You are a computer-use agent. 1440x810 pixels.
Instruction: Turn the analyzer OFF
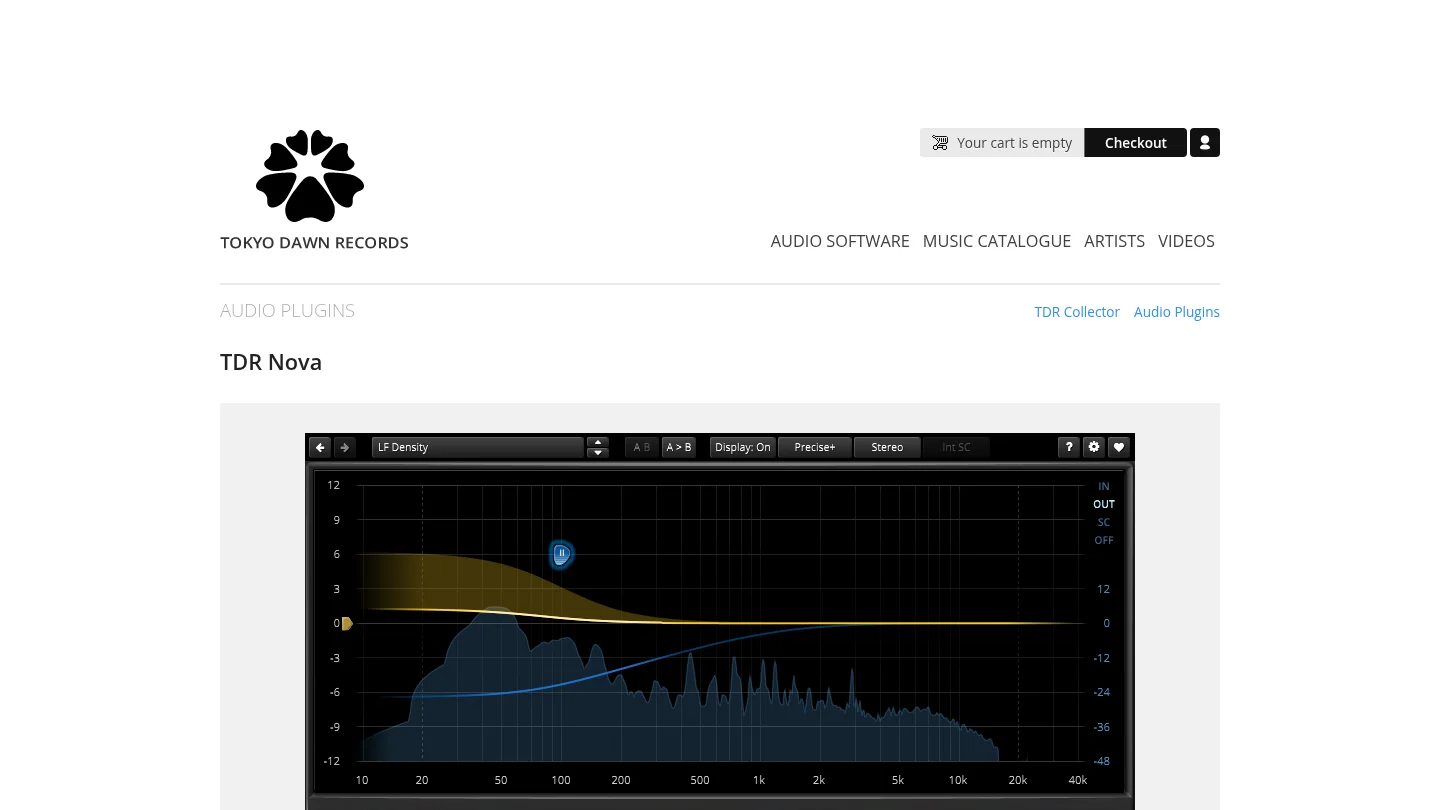[x=1104, y=540]
